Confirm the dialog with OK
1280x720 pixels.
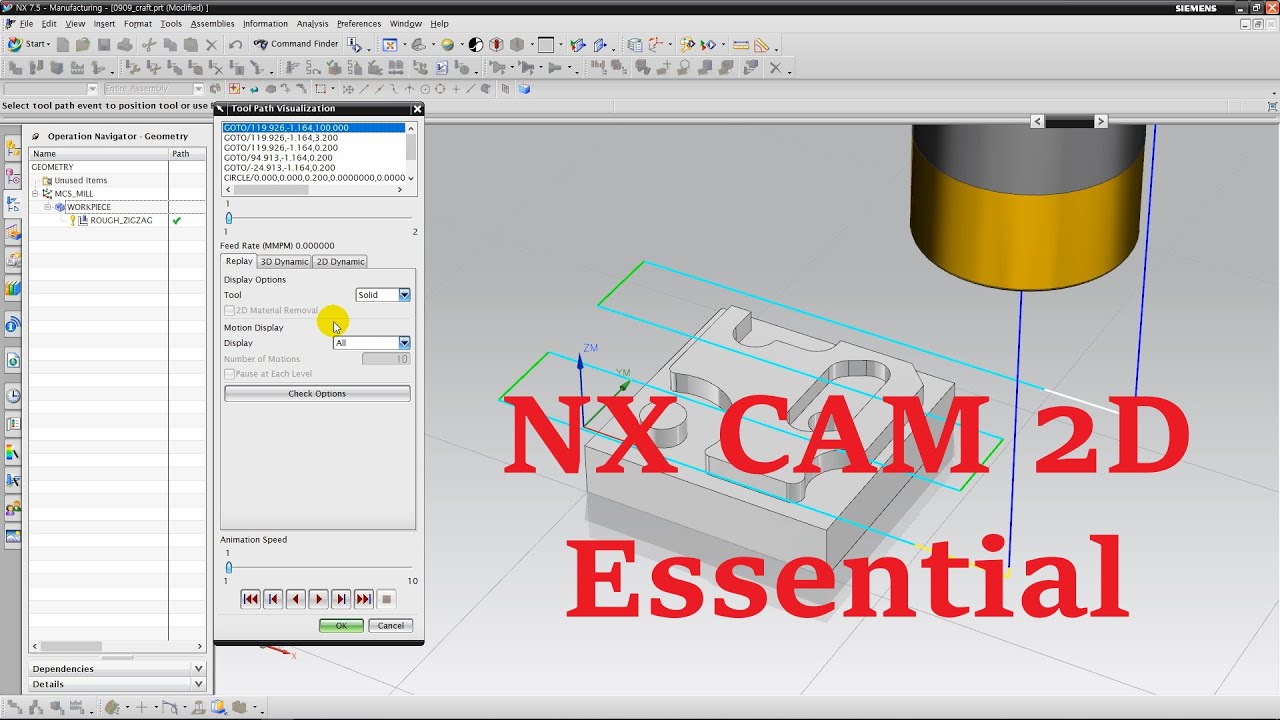coord(341,626)
